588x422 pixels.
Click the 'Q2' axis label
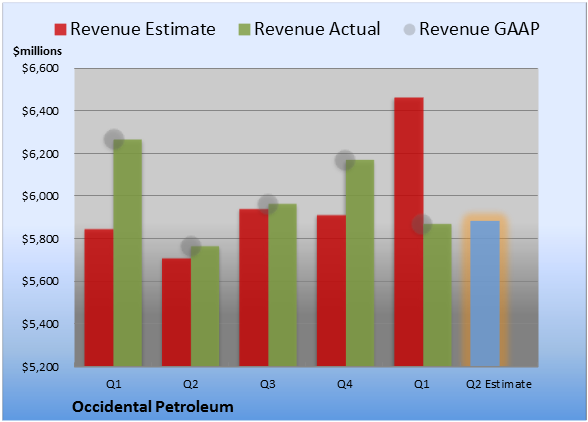tap(190, 384)
